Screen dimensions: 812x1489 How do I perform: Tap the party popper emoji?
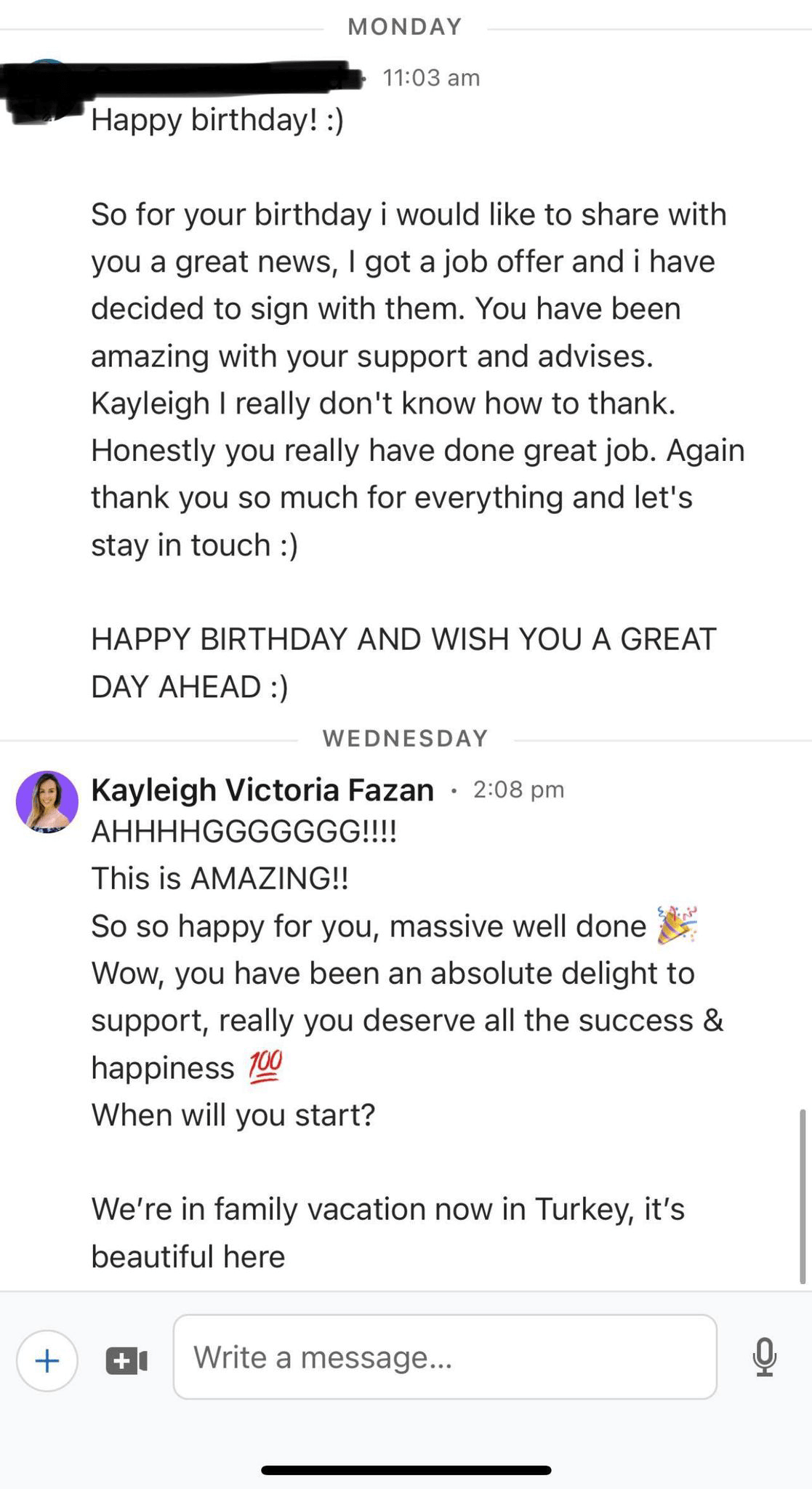(x=677, y=925)
